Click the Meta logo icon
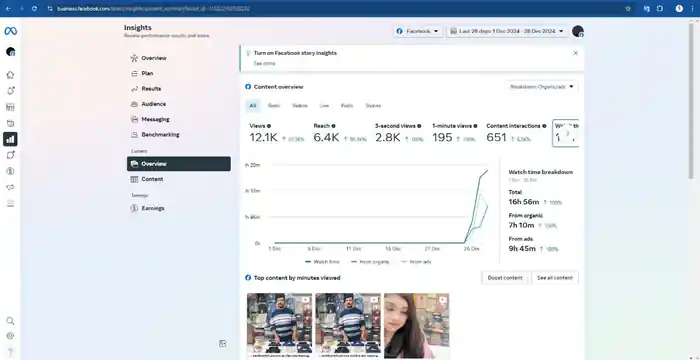Viewport: 700px width, 360px height. tap(10, 31)
